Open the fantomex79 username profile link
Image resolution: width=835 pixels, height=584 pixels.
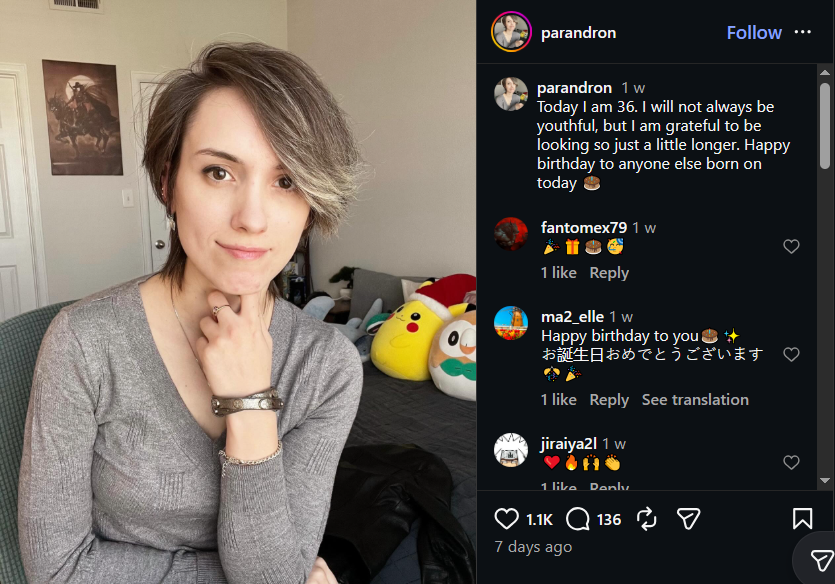click(x=584, y=228)
